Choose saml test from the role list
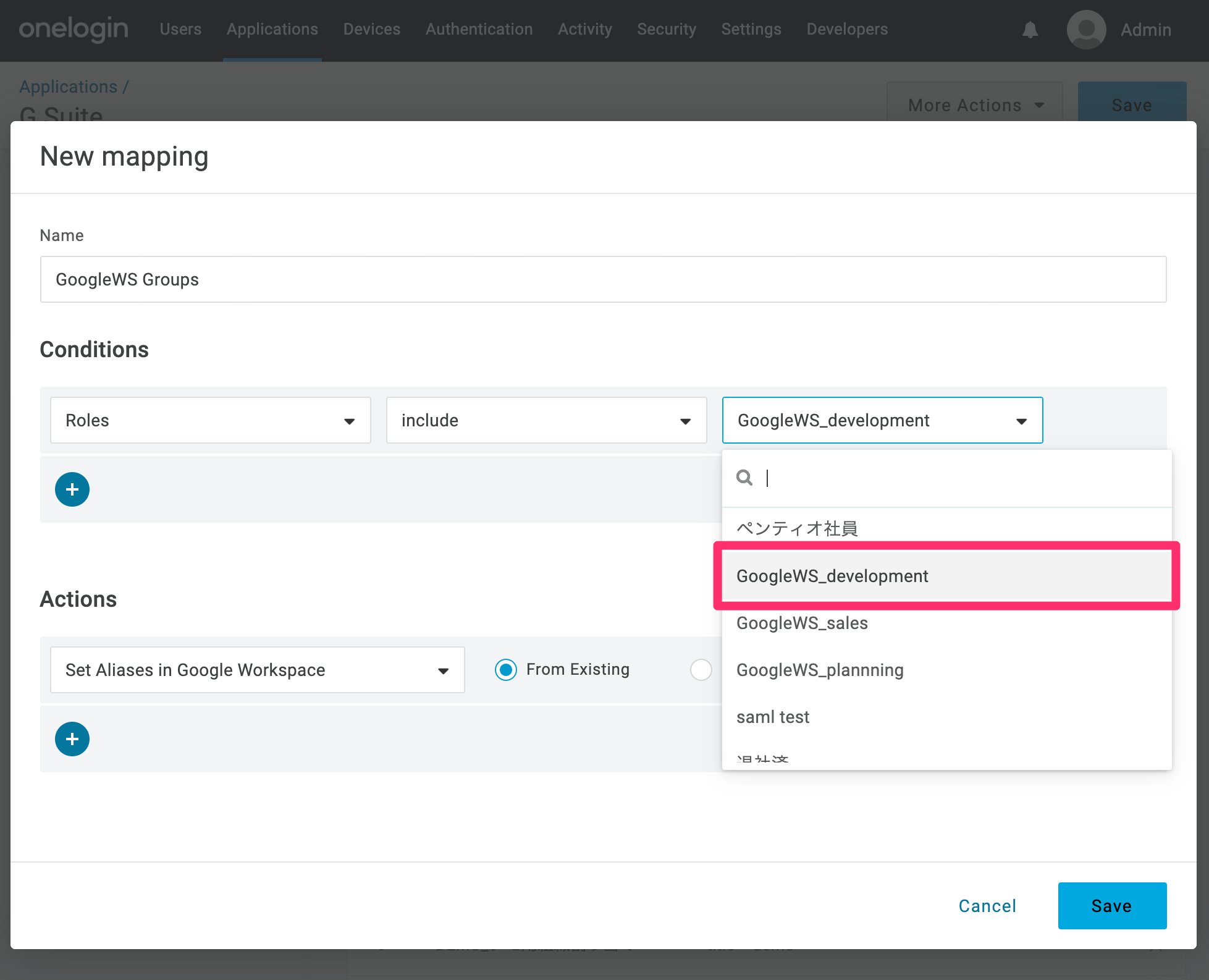1209x980 pixels. [x=947, y=717]
